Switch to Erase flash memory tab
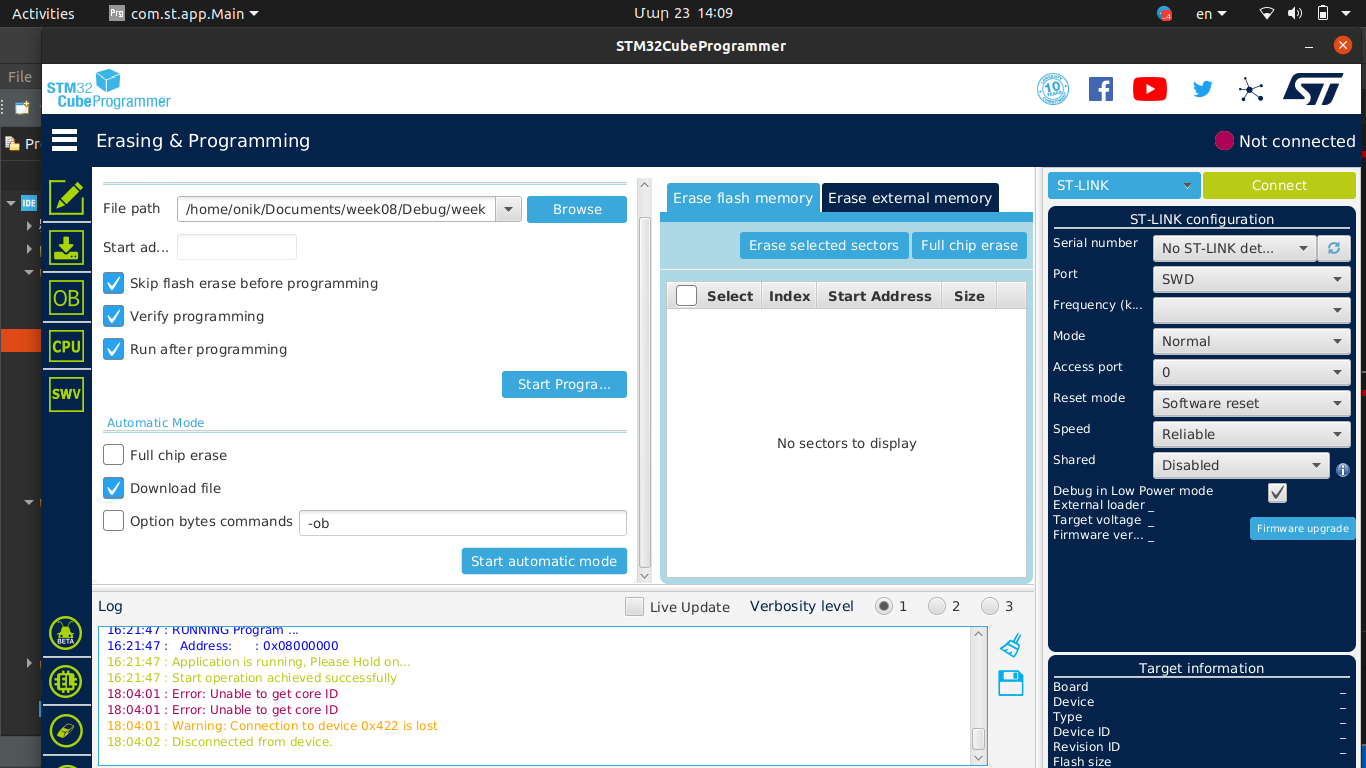The image size is (1366, 768). (743, 198)
